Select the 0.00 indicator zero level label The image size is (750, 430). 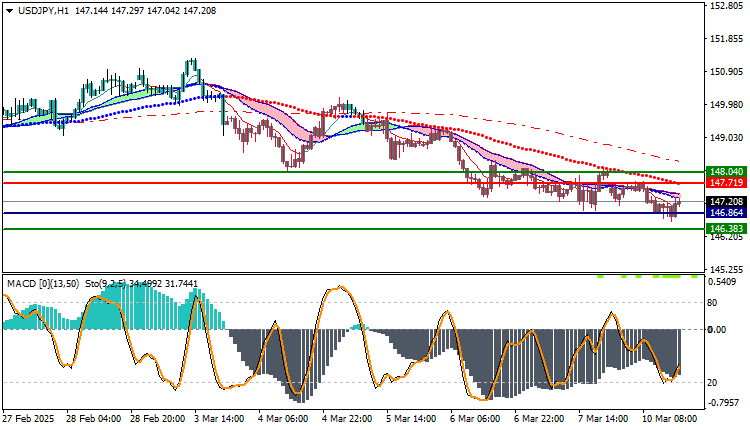[x=717, y=330]
